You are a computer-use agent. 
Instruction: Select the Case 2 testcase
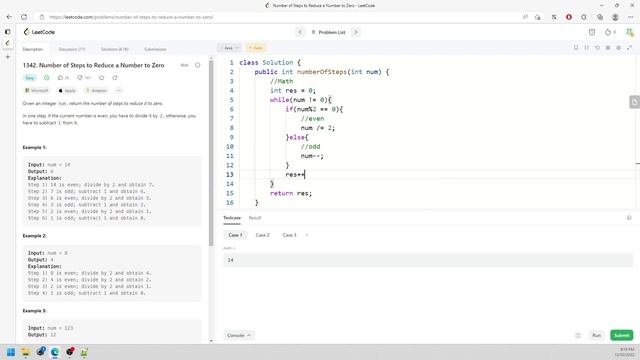coord(262,235)
